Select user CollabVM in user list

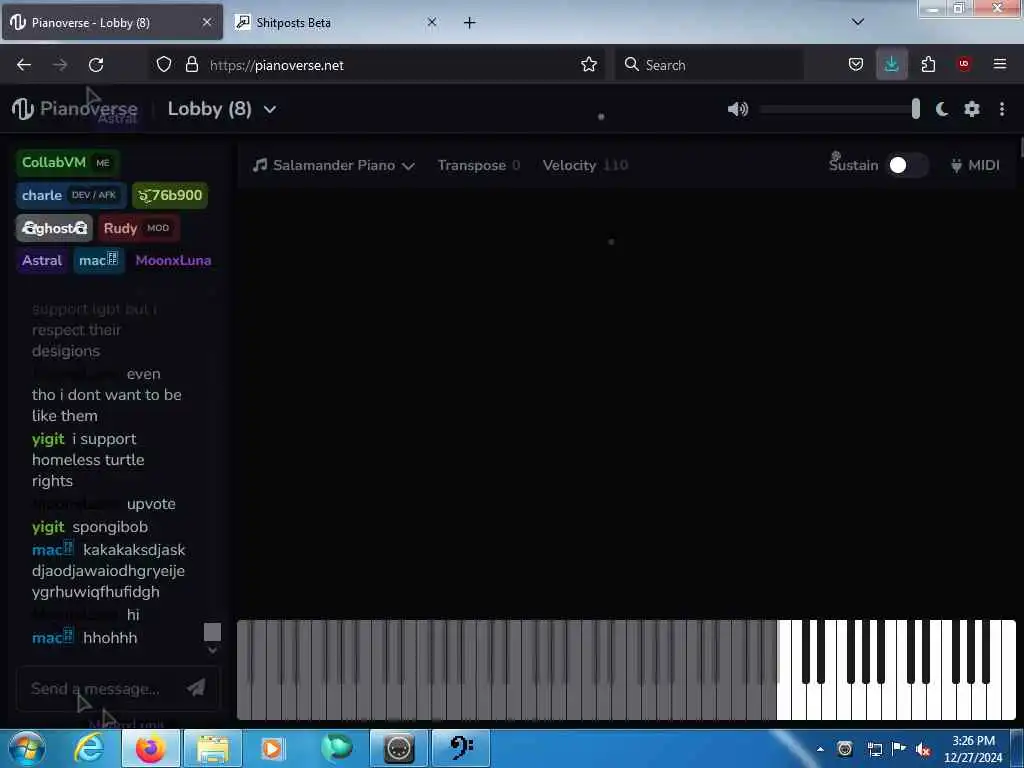coord(67,163)
